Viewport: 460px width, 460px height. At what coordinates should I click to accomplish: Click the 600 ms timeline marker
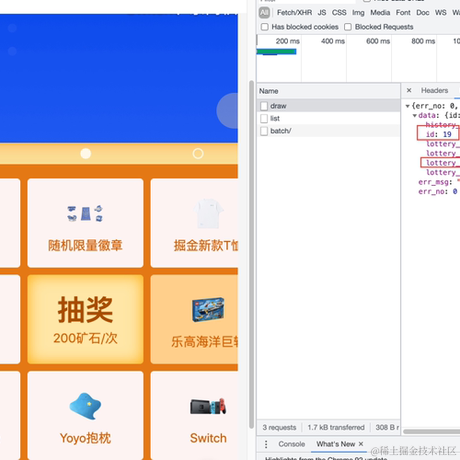pos(378,41)
